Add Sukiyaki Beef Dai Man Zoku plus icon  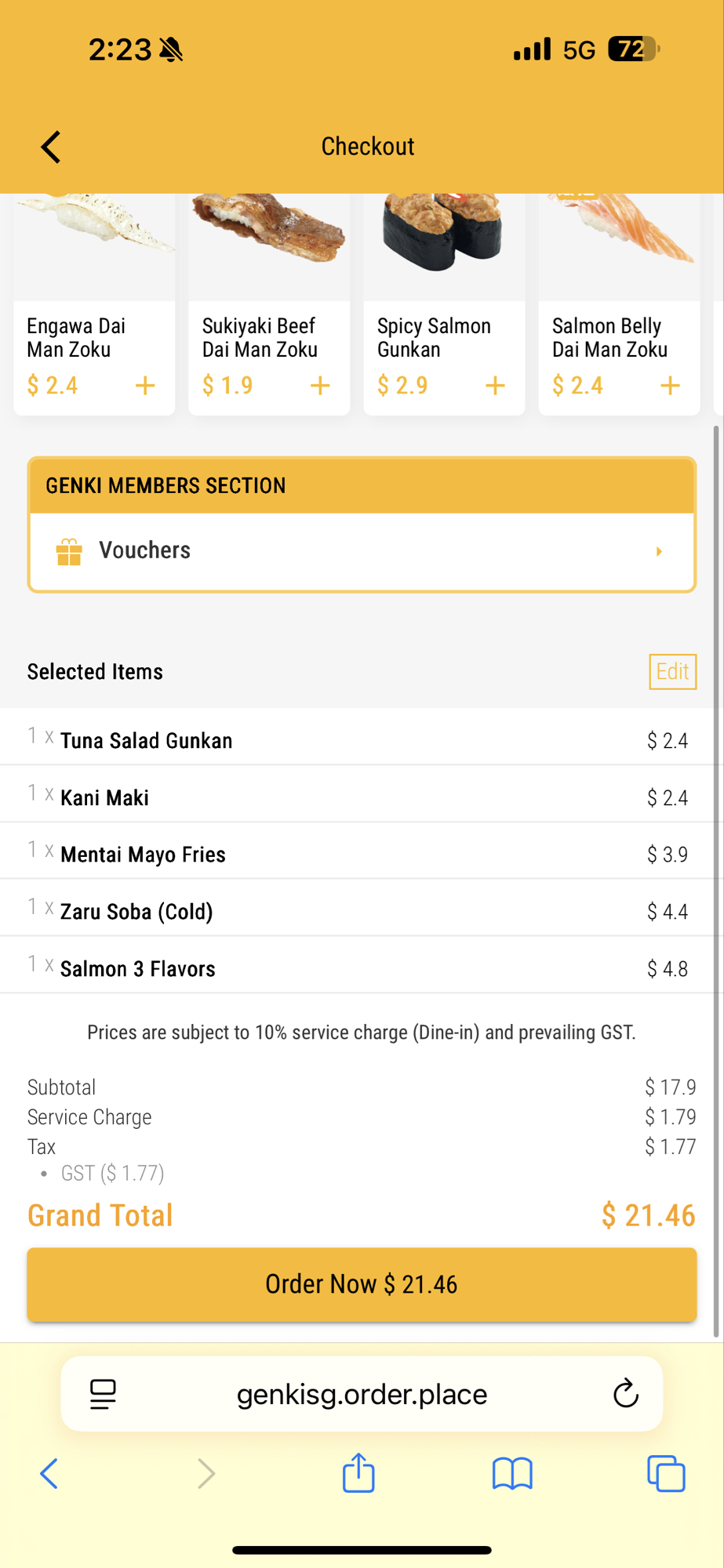click(320, 386)
